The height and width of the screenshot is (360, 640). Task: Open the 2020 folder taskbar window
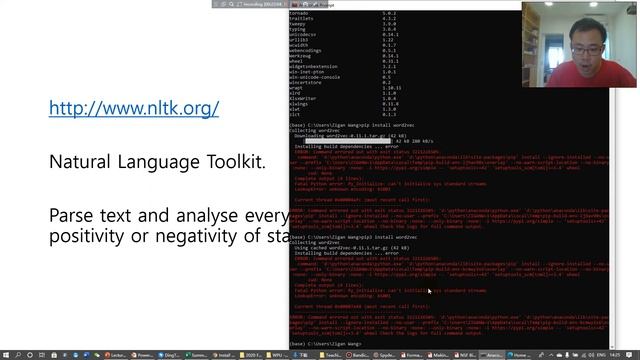(251, 355)
